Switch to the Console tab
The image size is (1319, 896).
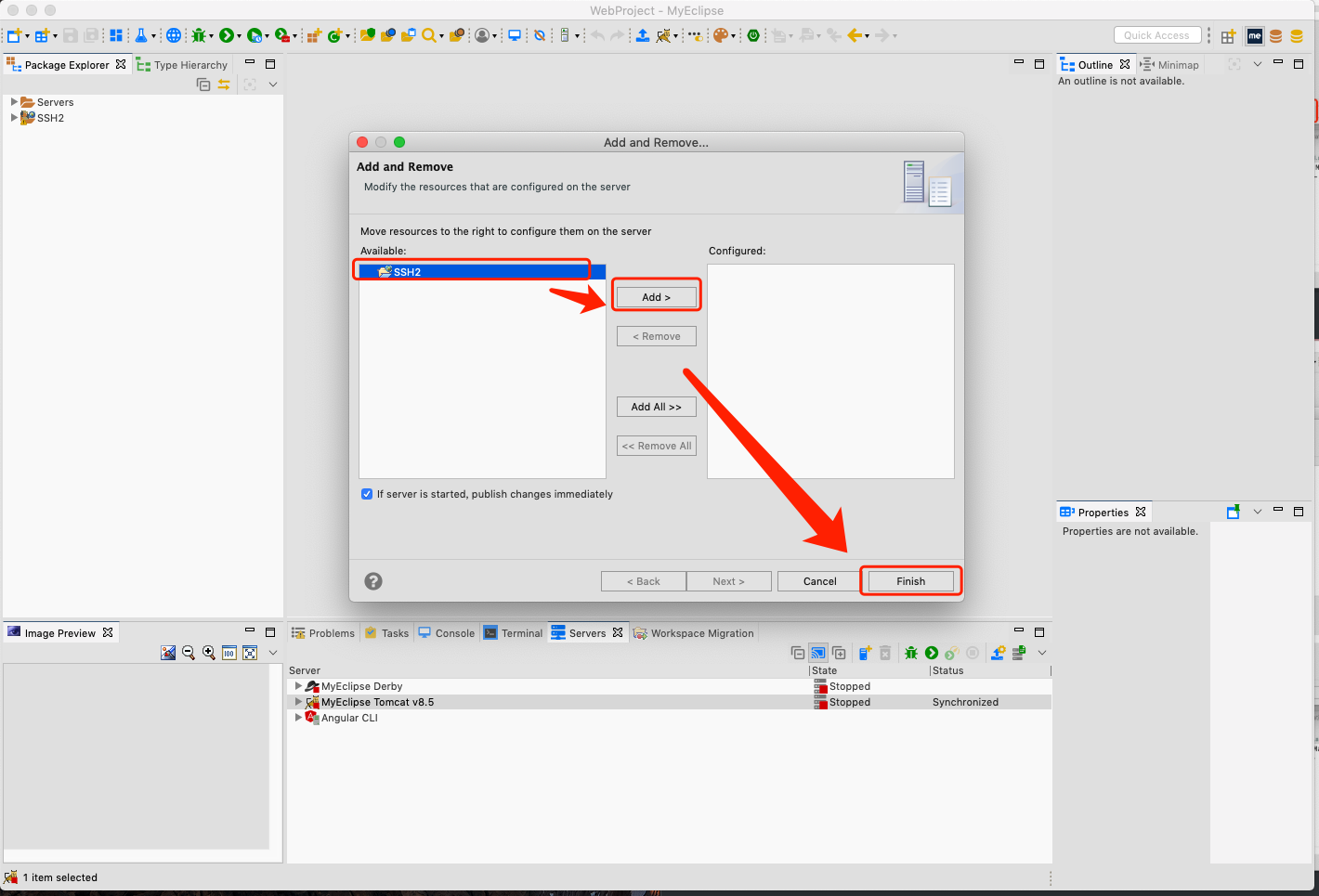pyautogui.click(x=446, y=633)
